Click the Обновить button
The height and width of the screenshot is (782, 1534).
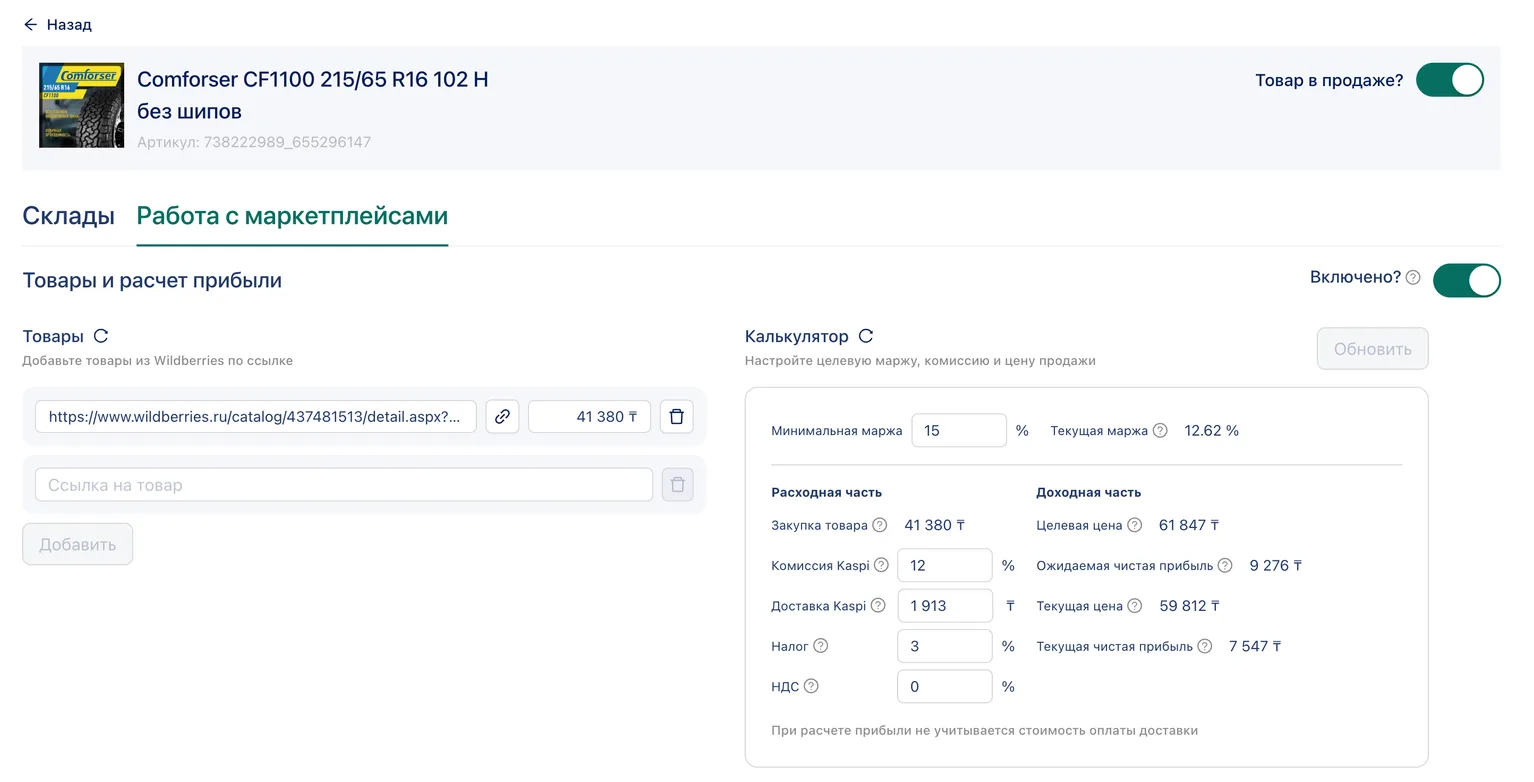point(1372,348)
